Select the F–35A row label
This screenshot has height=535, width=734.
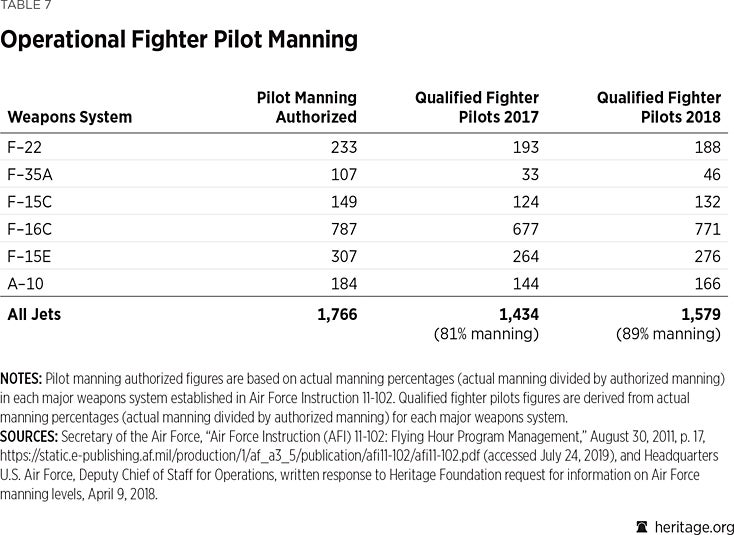click(30, 174)
